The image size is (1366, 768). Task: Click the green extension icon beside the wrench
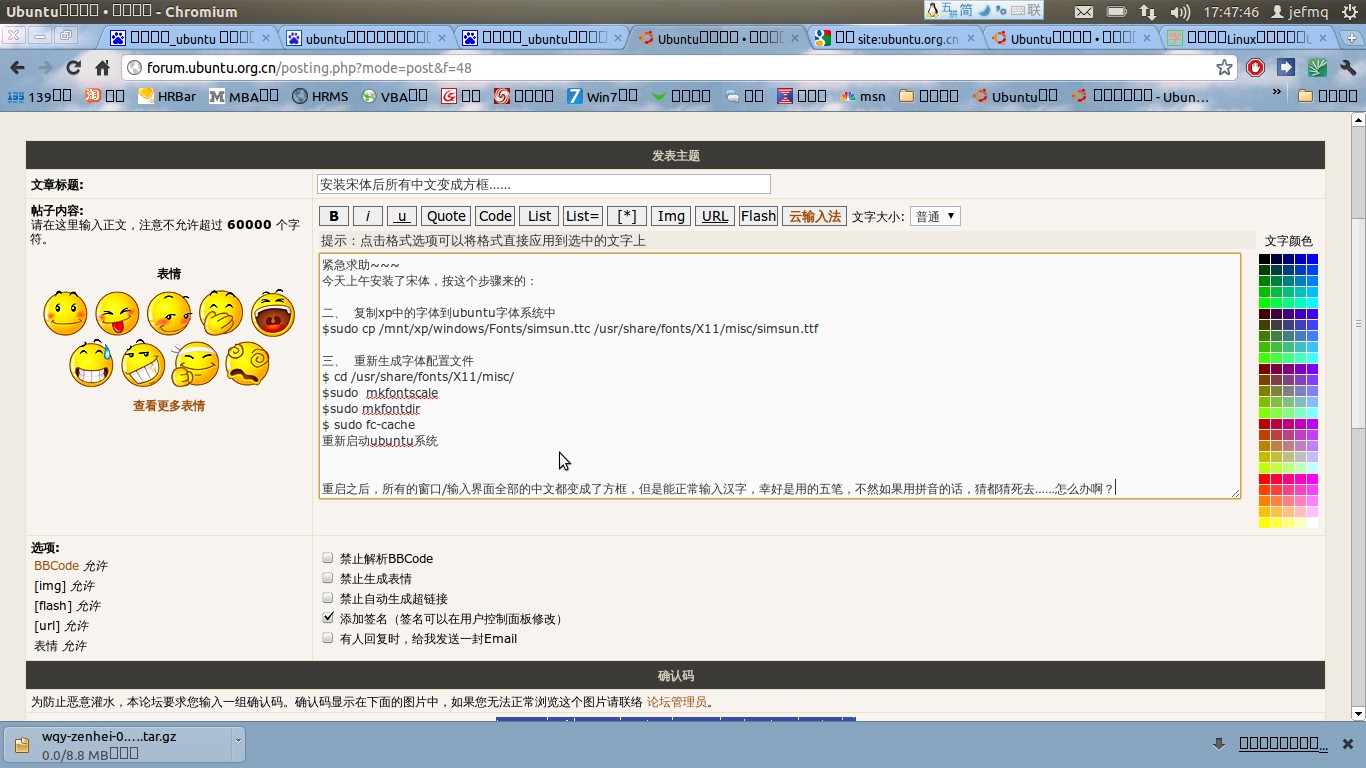tap(1317, 68)
